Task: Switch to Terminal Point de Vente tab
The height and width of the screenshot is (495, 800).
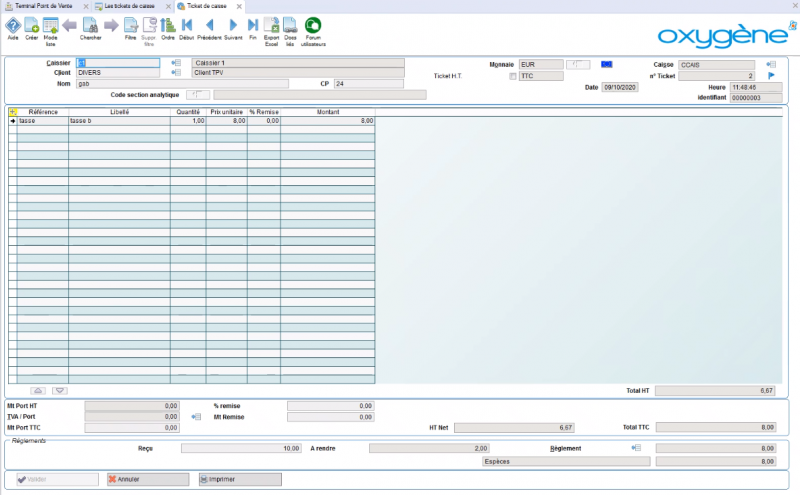Action: pyautogui.click(x=40, y=6)
